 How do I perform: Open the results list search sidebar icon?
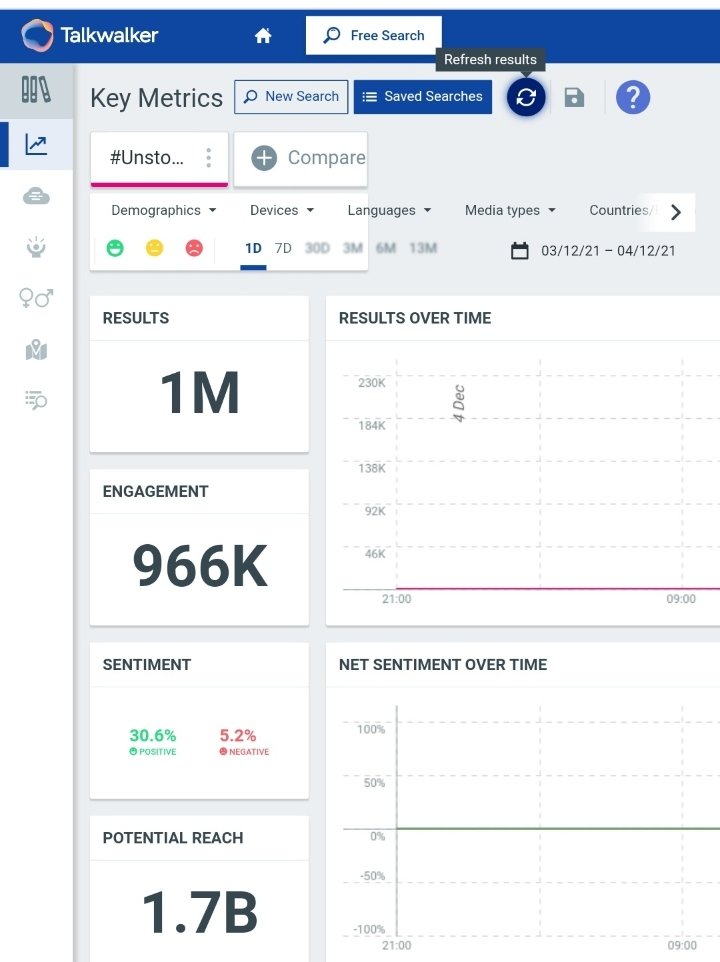click(x=36, y=400)
